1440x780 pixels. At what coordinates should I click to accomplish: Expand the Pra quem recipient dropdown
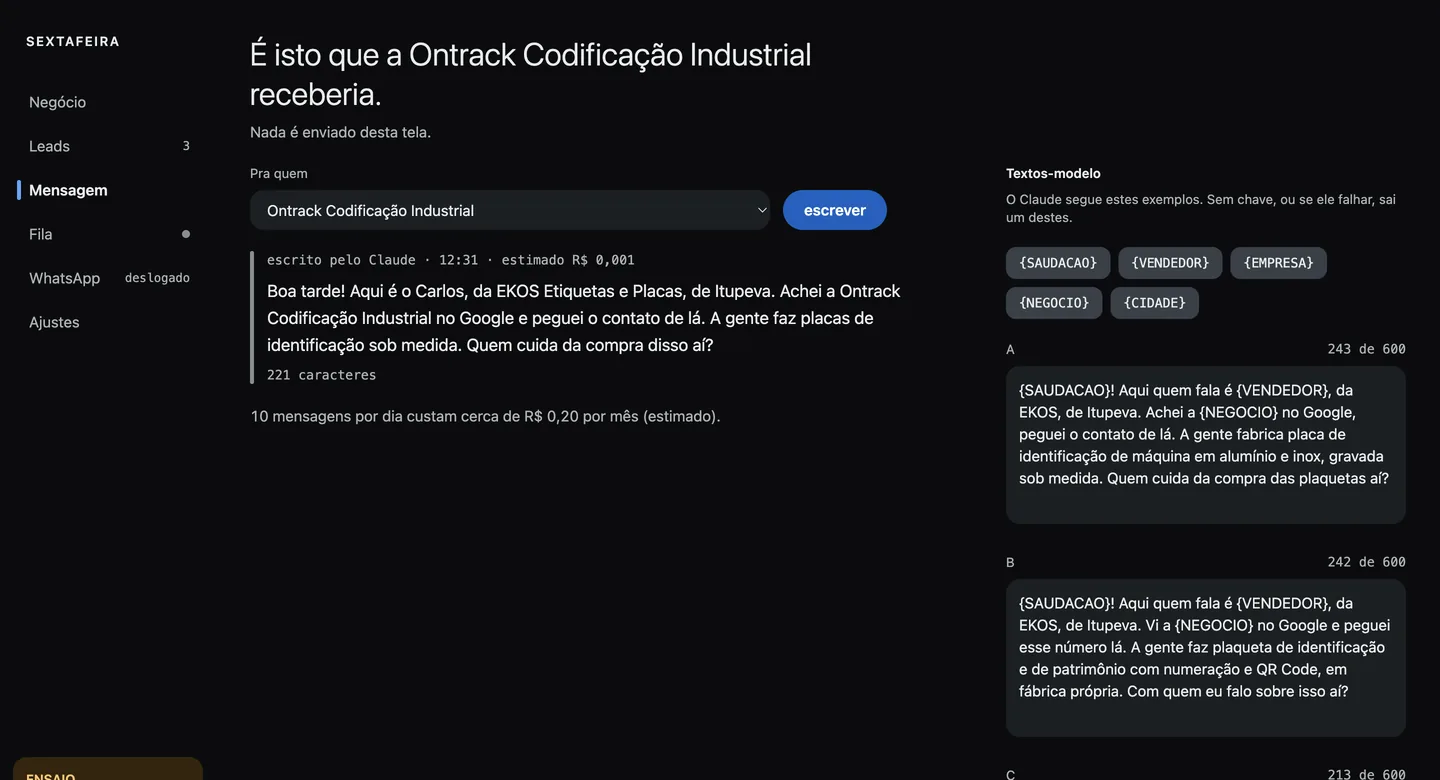point(510,210)
